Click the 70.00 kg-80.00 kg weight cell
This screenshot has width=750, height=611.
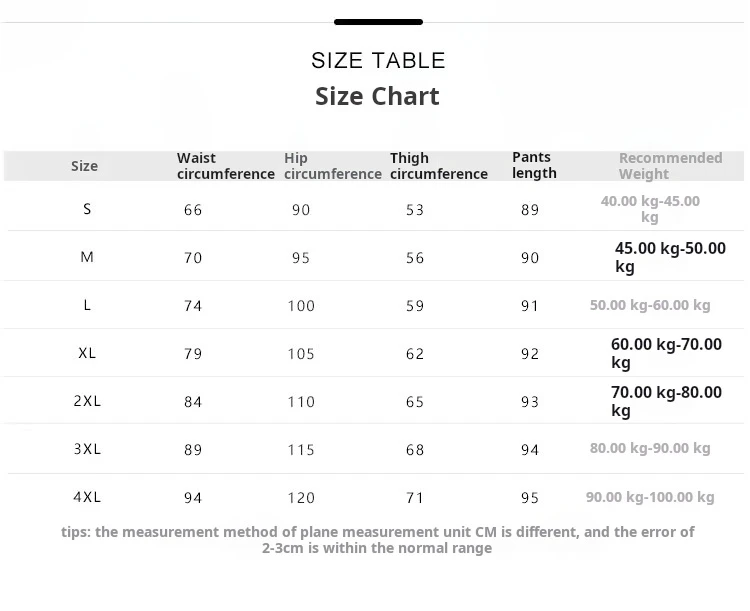[666, 401]
